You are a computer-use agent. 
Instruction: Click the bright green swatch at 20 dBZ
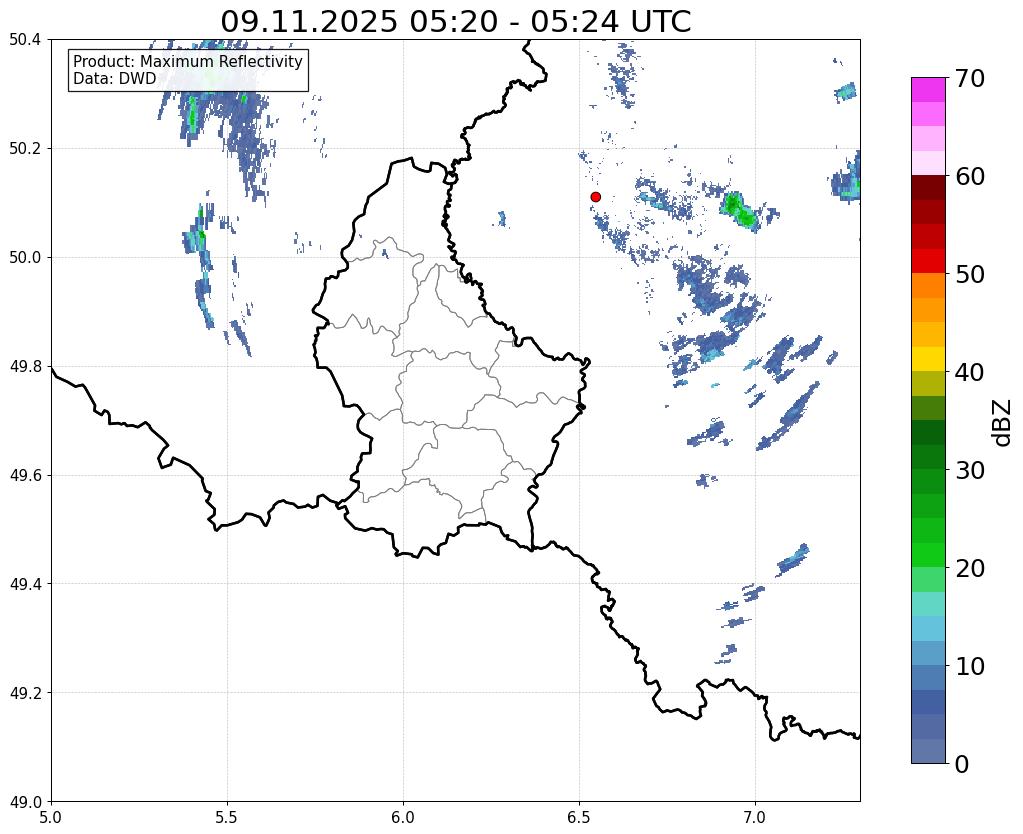tap(928, 555)
